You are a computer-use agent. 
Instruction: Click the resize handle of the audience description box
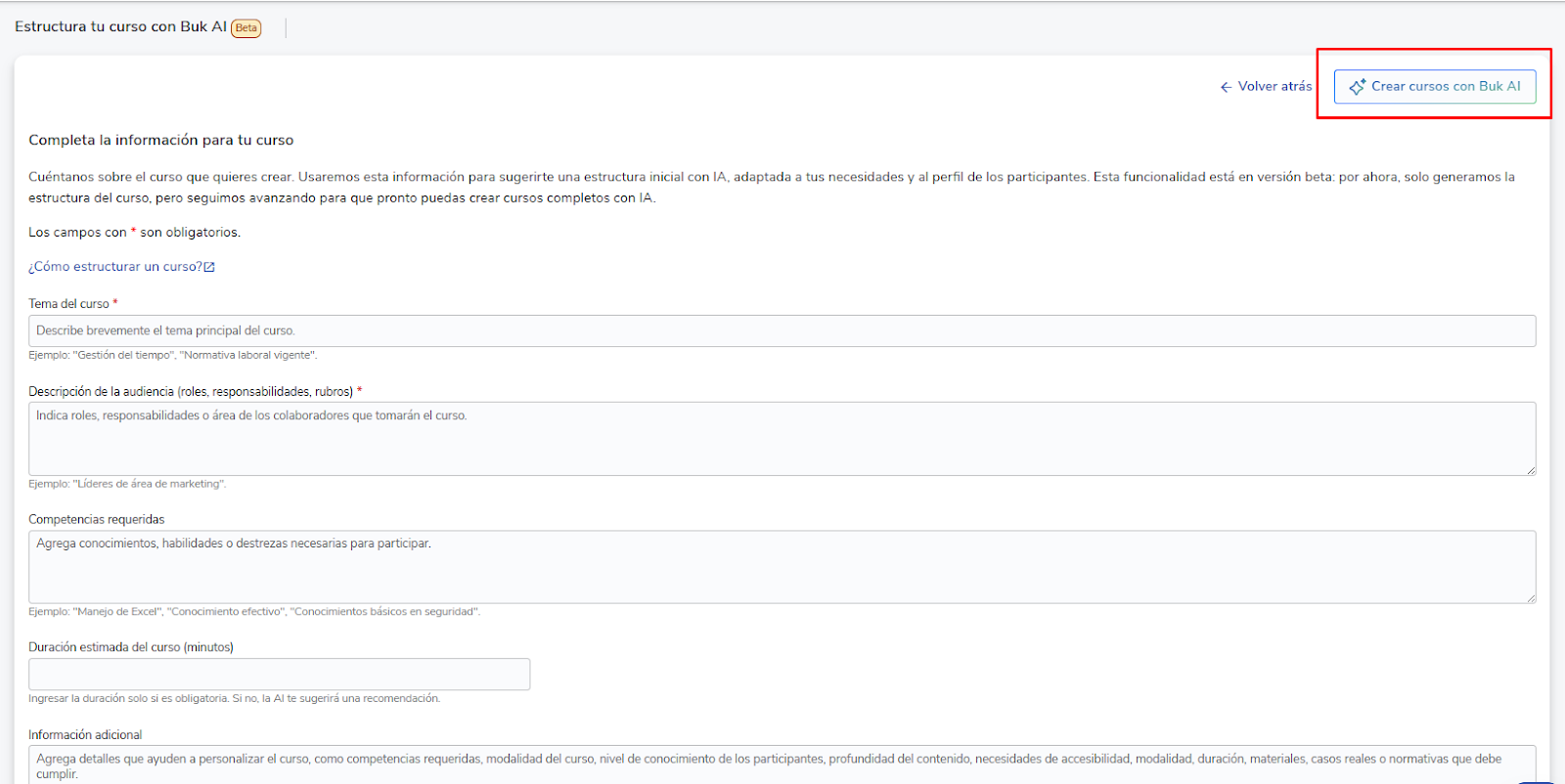(x=1530, y=470)
